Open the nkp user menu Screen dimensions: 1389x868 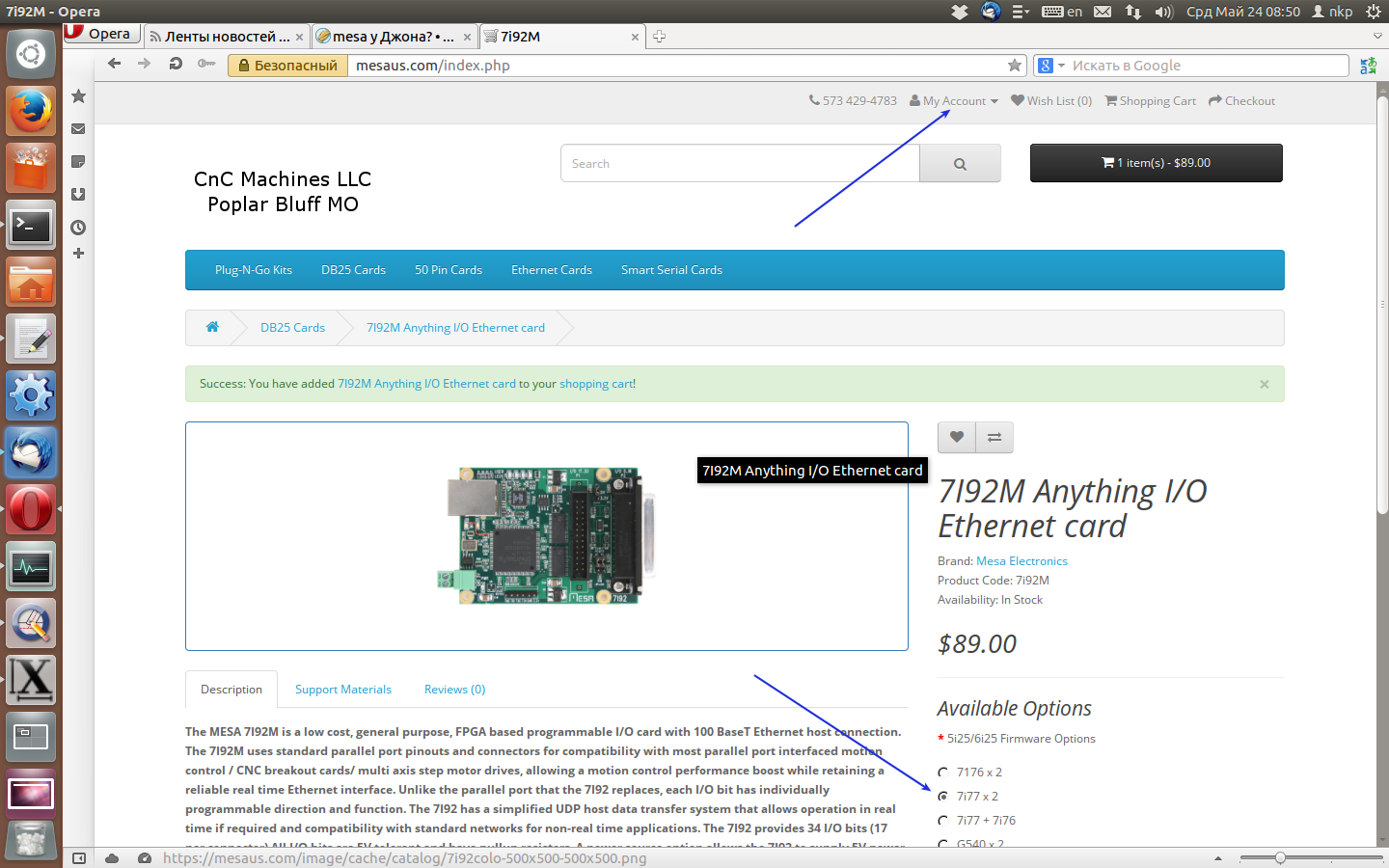(1332, 12)
